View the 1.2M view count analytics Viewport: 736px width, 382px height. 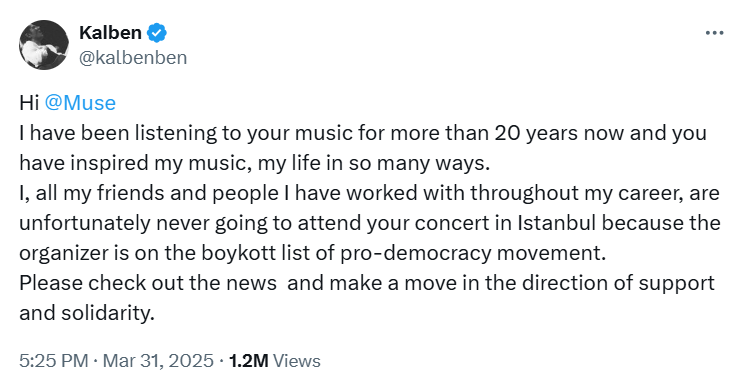tap(248, 361)
